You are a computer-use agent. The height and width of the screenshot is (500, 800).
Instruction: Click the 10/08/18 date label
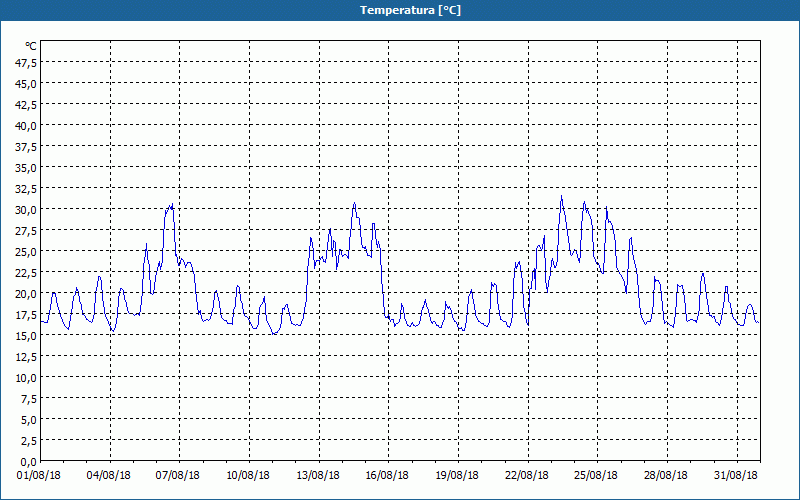tap(248, 476)
